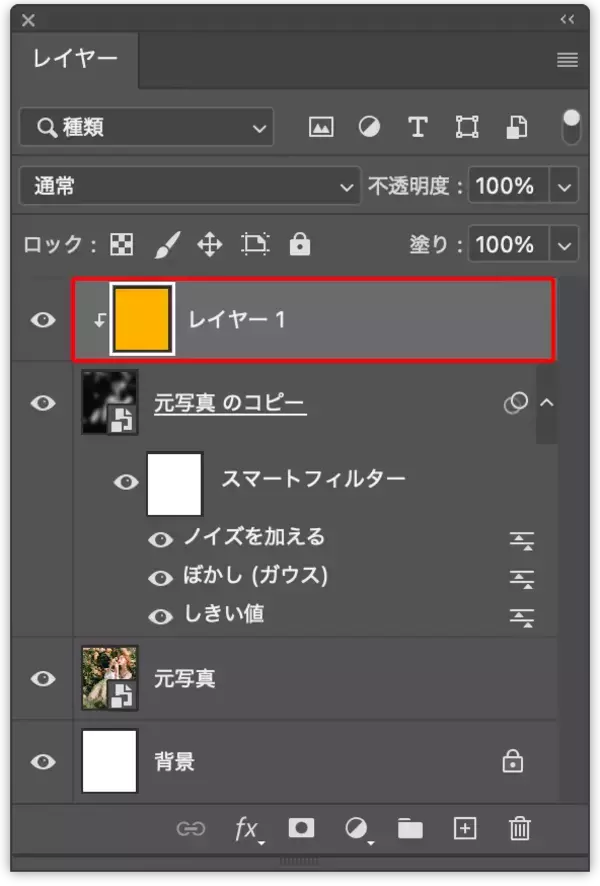Close the layers panel
This screenshot has height=886, width=600.
pos(28,21)
